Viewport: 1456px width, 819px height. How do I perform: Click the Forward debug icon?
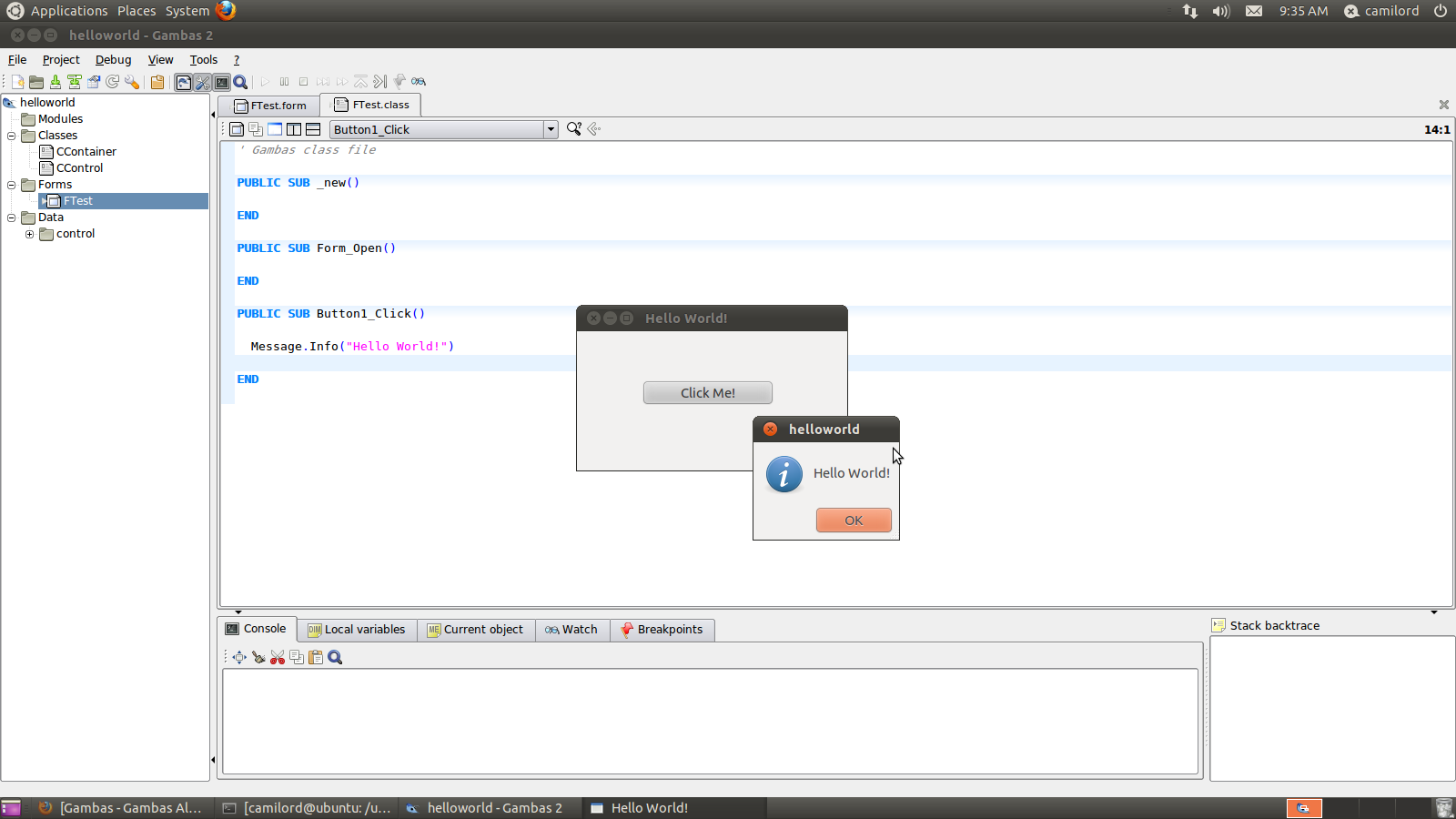[342, 82]
